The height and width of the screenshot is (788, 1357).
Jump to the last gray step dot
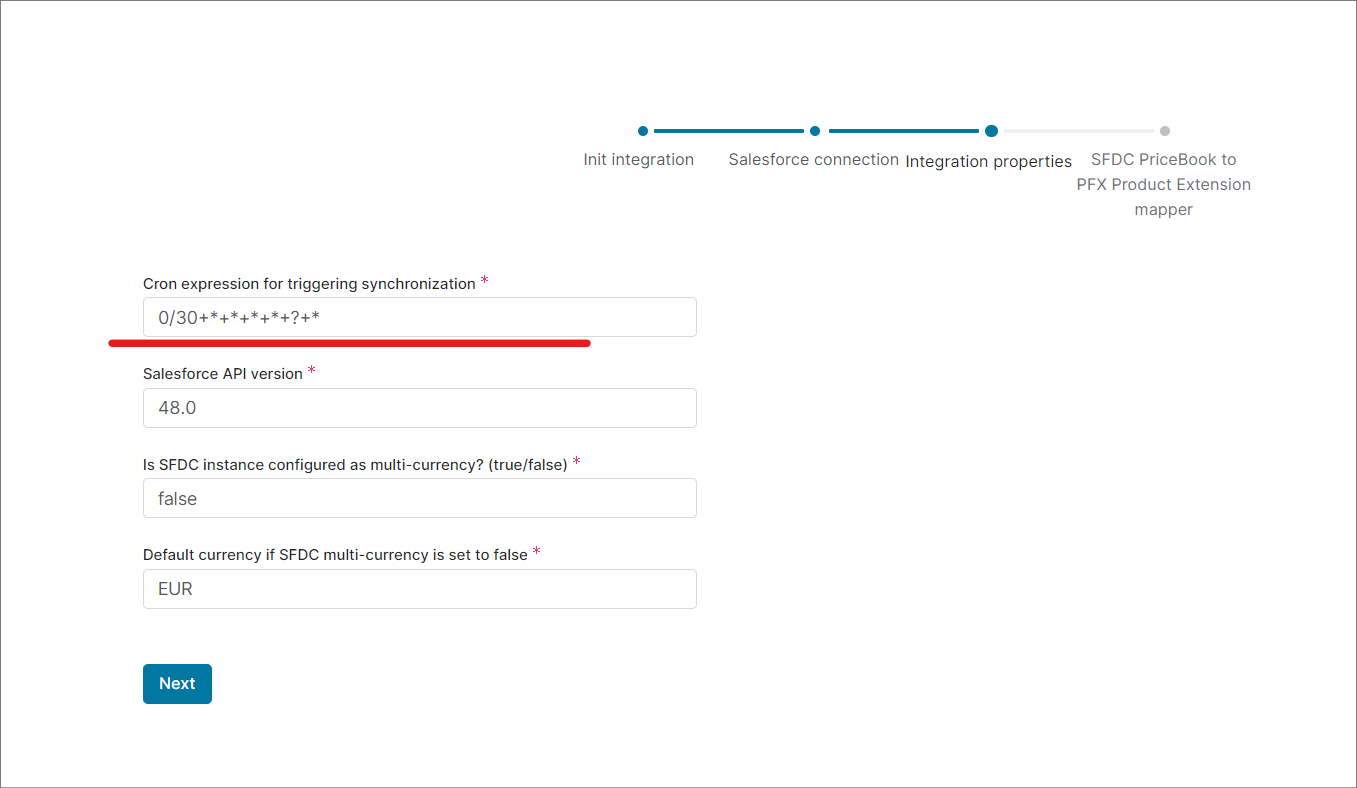[1165, 131]
